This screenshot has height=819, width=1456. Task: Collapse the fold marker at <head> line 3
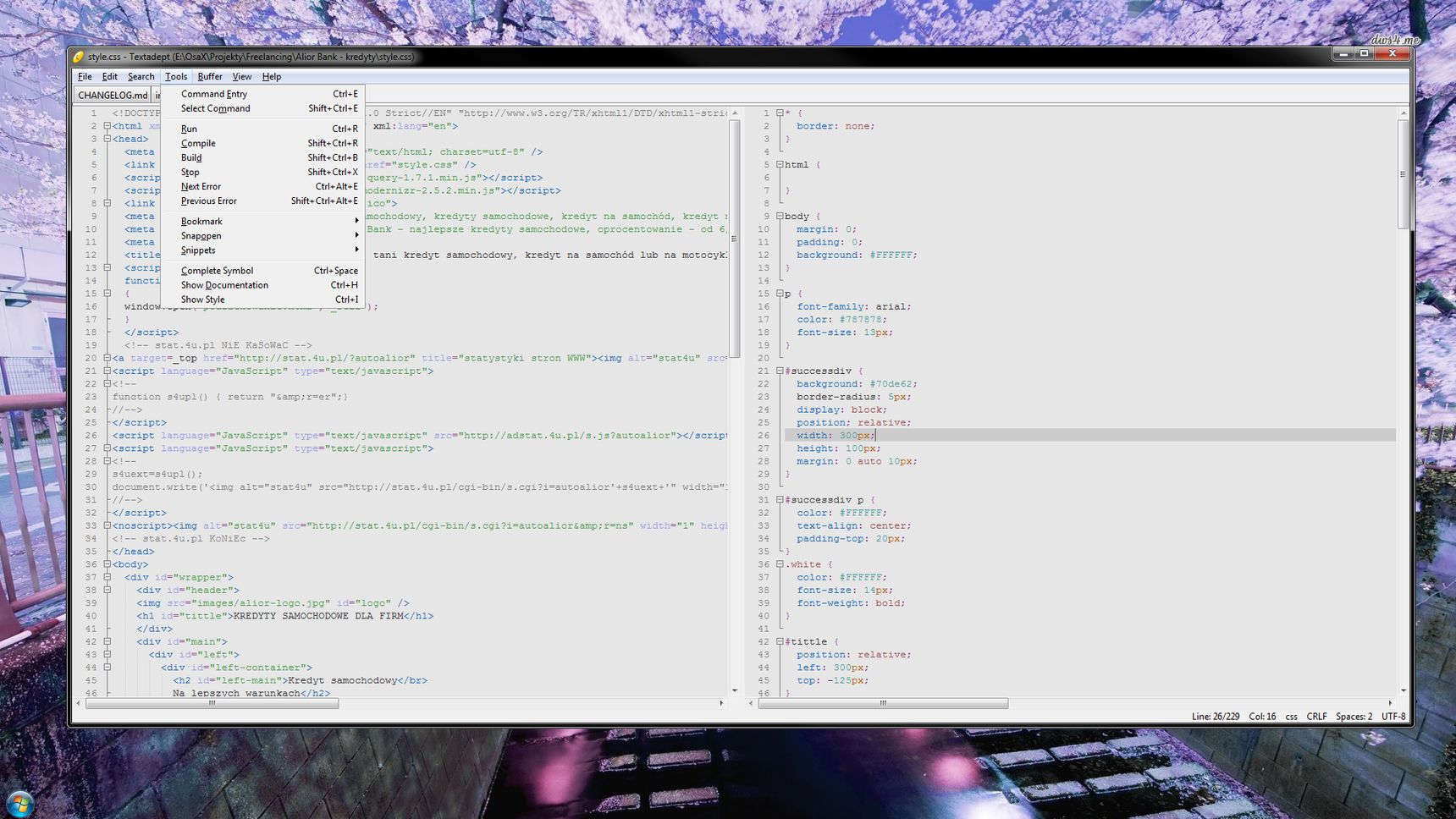[x=108, y=139]
